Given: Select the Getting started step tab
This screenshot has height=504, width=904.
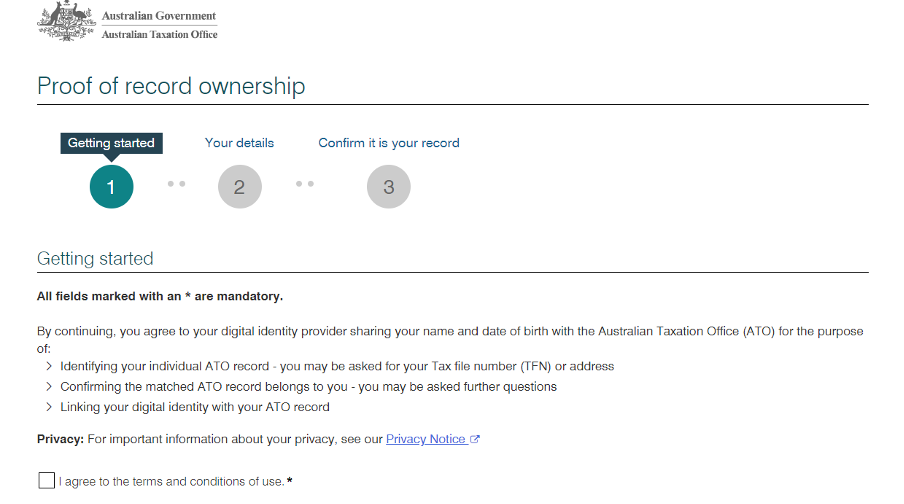Looking at the screenshot, I should tap(111, 143).
